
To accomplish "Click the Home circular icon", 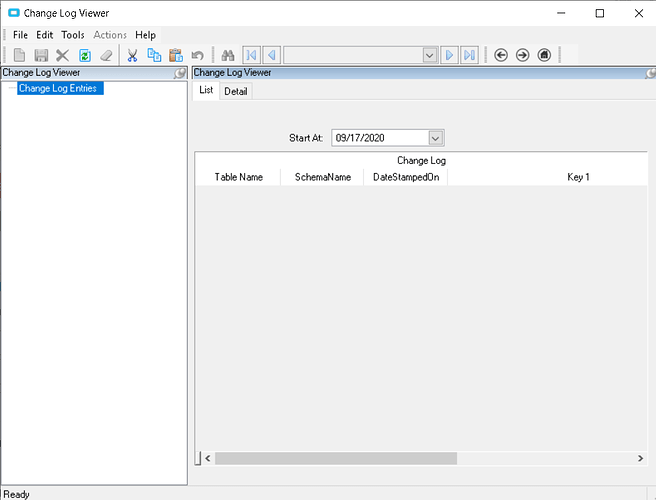I will pyautogui.click(x=544, y=55).
